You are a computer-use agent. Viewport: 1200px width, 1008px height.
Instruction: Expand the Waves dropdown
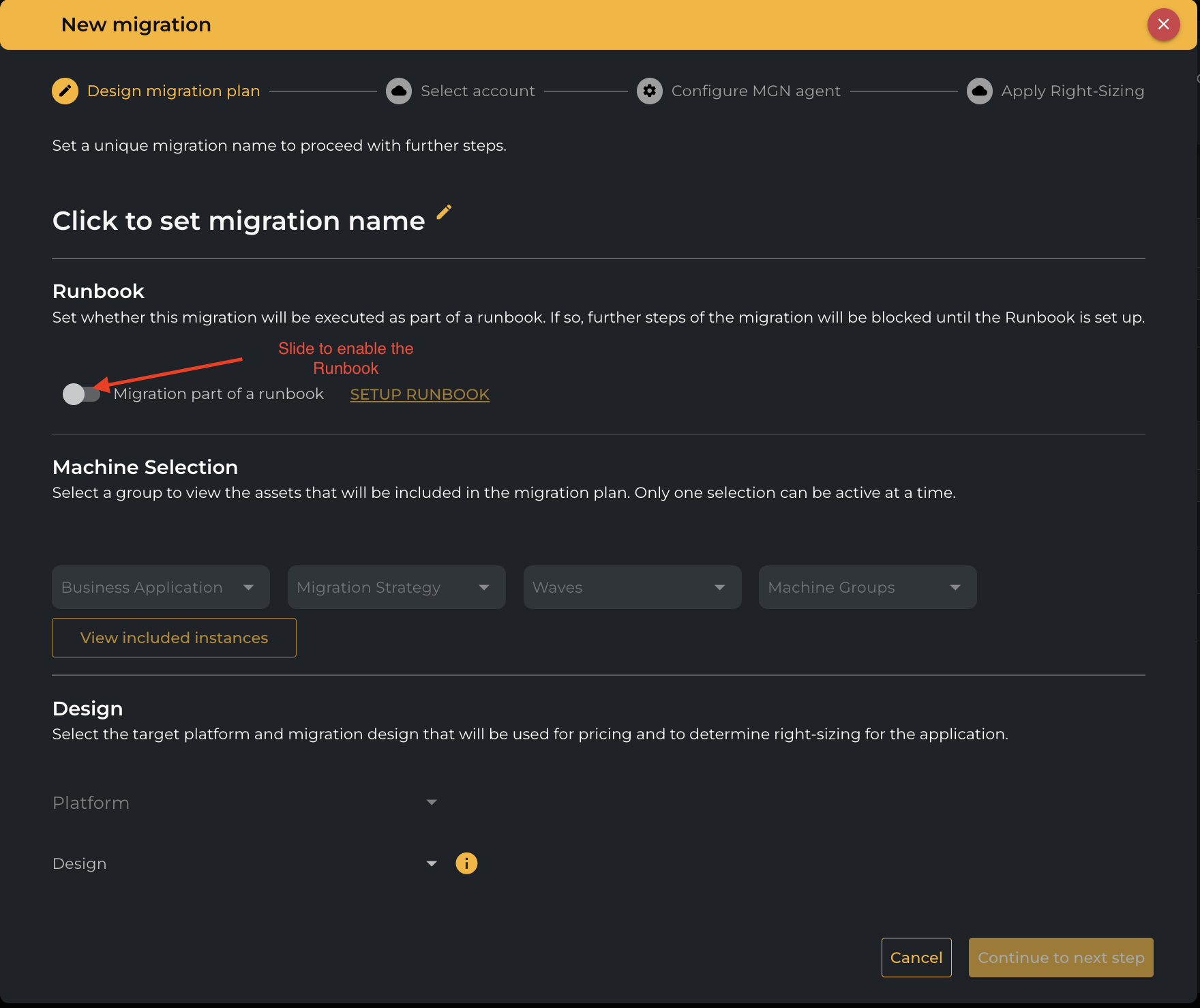coord(632,587)
